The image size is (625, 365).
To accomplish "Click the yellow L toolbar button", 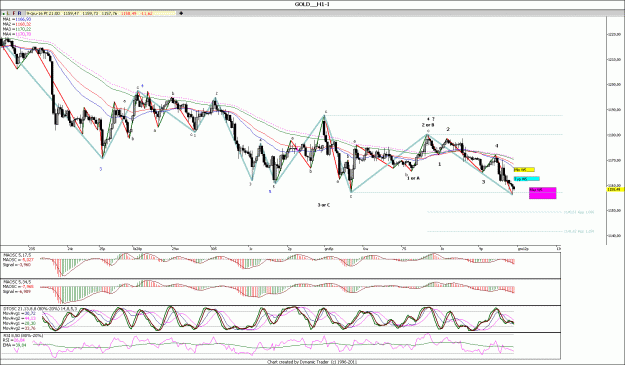I will pyautogui.click(x=8, y=13).
